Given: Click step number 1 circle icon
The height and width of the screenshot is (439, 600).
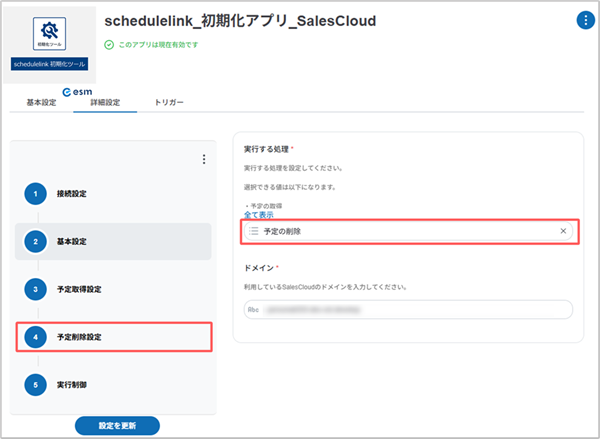Looking at the screenshot, I should tap(35, 193).
